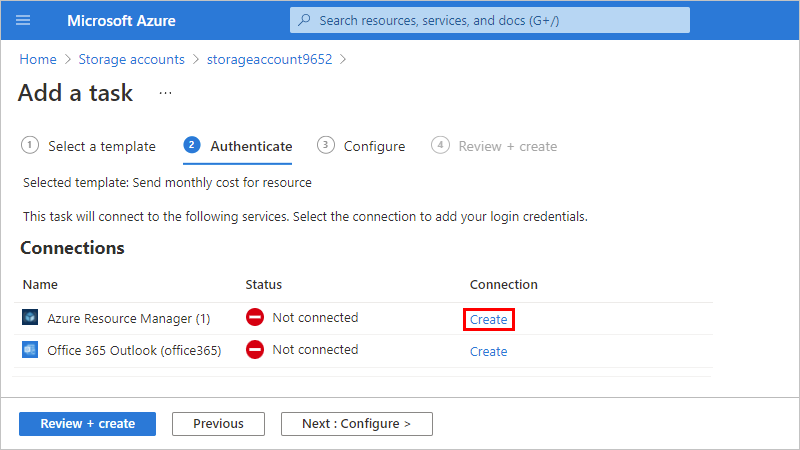Screen dimensions: 800x450
Task: Click 'This task will connect' description text
Action: 305,217
